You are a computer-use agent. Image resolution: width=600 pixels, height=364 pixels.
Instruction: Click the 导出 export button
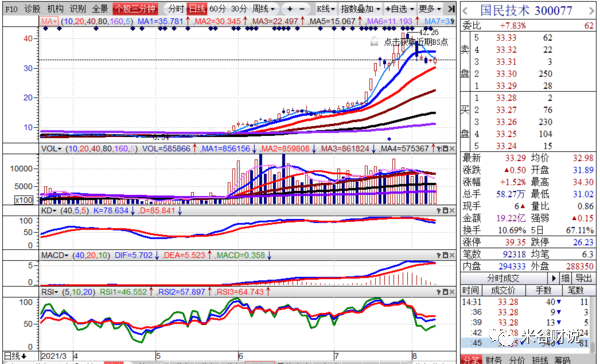[x=584, y=278]
